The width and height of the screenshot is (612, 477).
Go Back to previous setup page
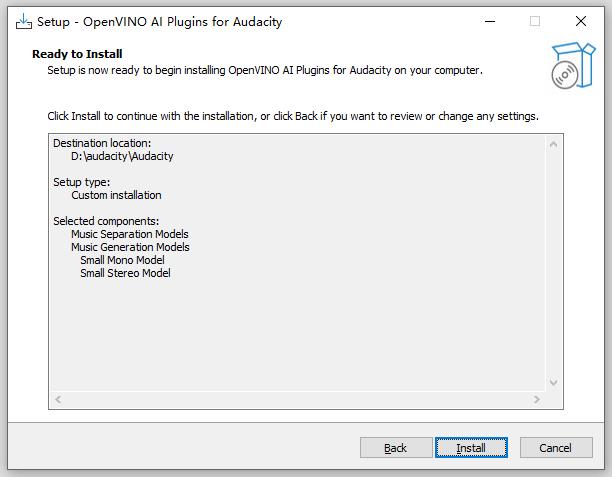(x=396, y=447)
